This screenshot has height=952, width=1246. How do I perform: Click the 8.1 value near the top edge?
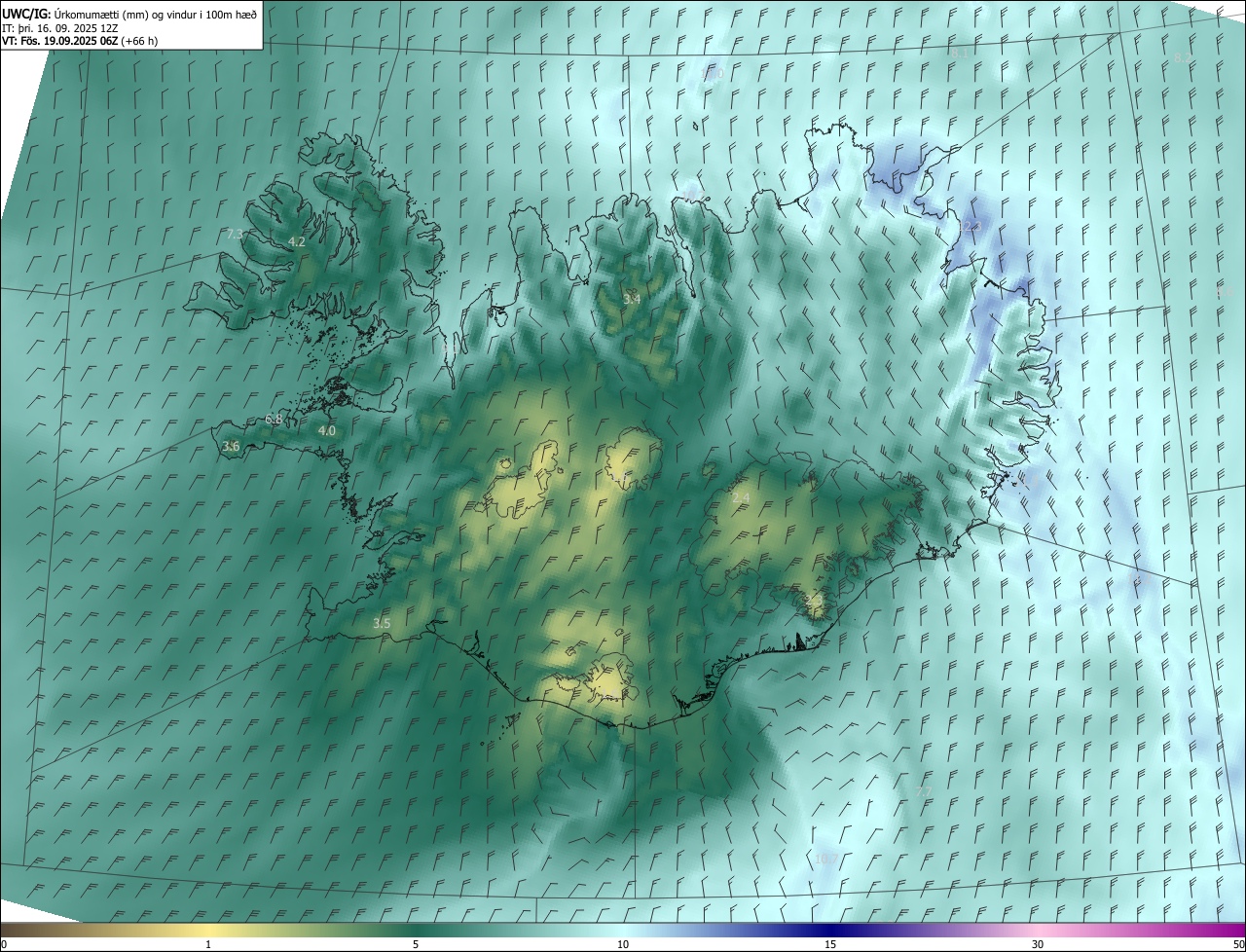pyautogui.click(x=961, y=53)
